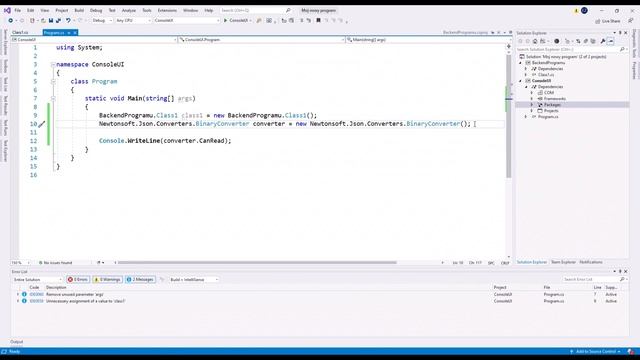Viewport: 640px width, 360px height.
Task: Switch to the Notifications tab
Action: click(x=591, y=262)
